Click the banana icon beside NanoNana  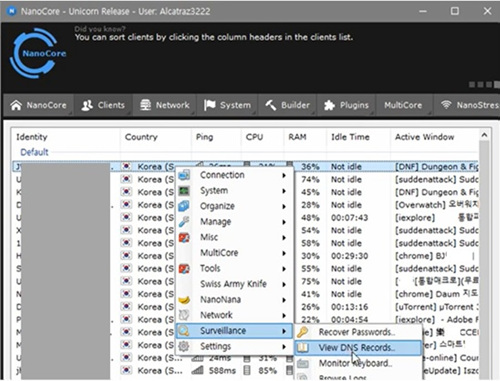pos(184,300)
